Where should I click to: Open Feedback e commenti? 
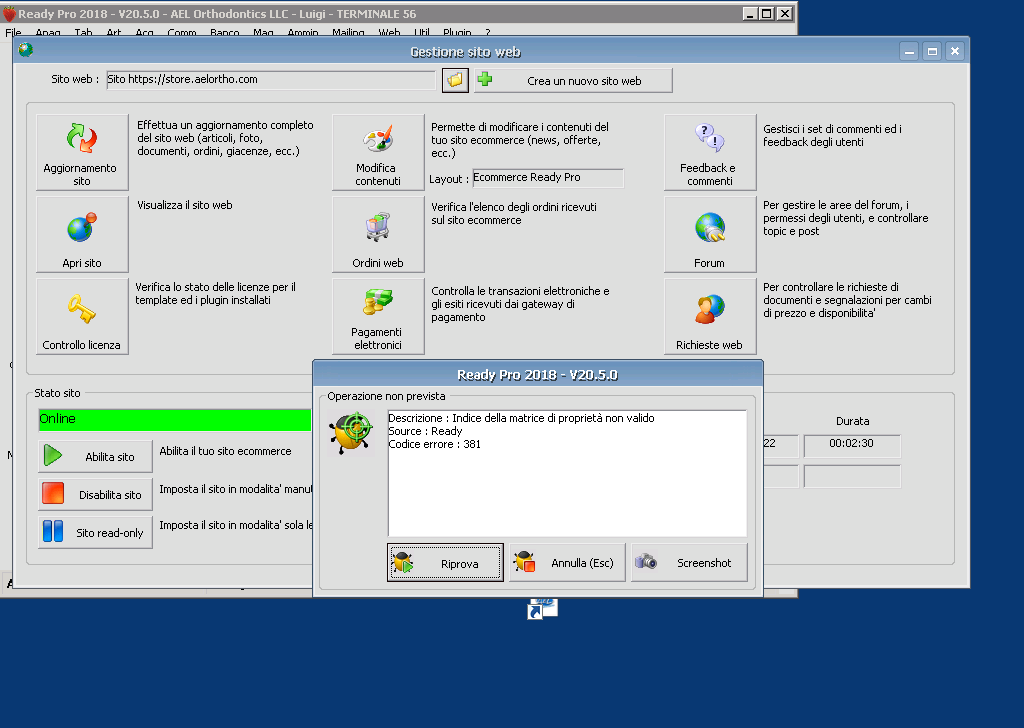[710, 152]
